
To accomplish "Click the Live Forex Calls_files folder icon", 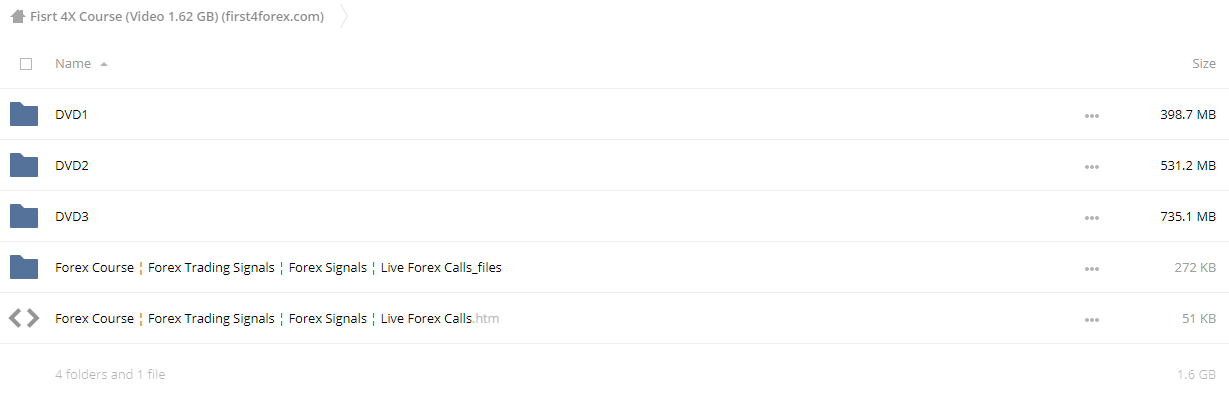I will pyautogui.click(x=23, y=267).
